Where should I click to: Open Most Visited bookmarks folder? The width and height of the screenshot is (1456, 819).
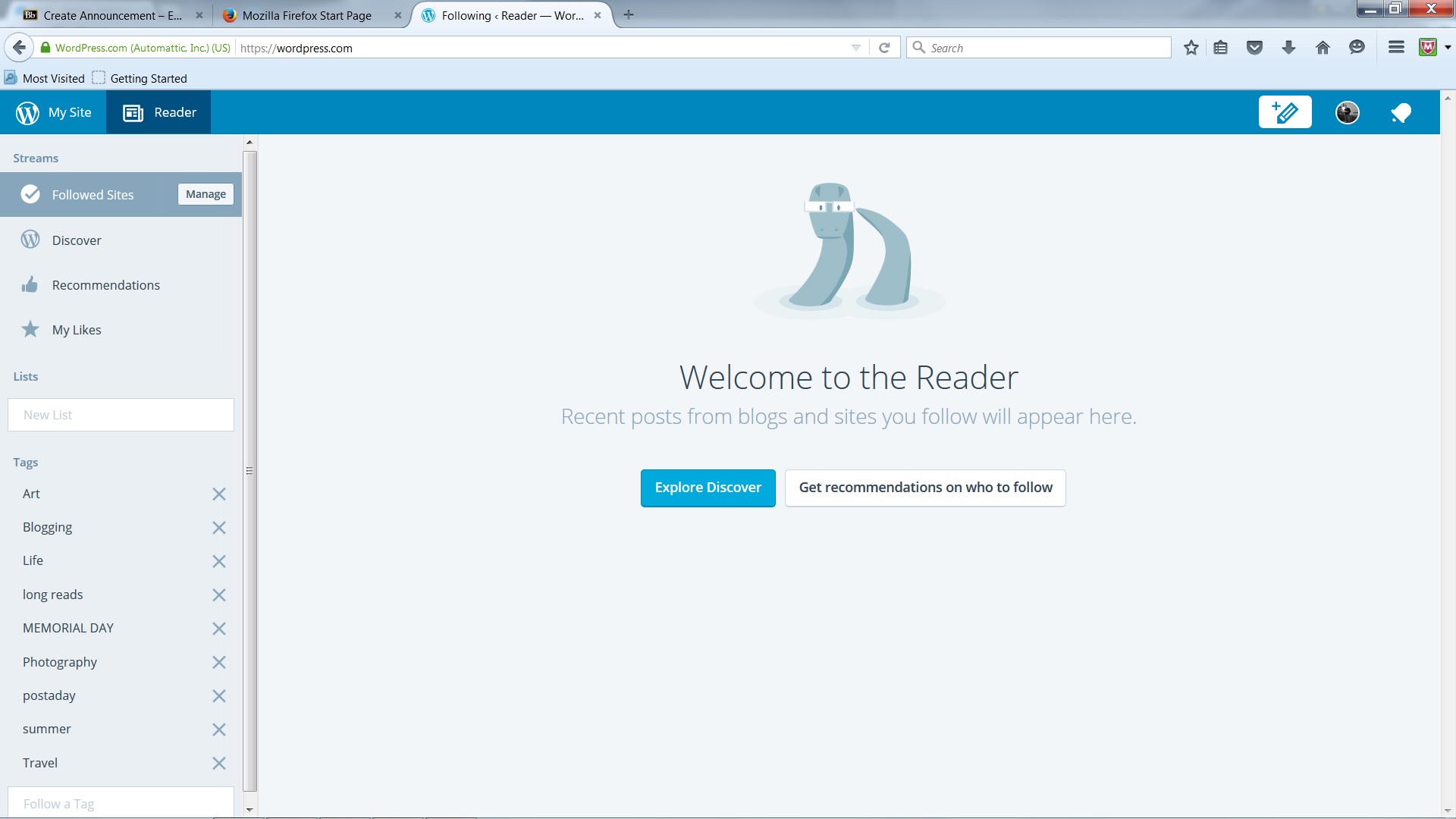click(45, 78)
